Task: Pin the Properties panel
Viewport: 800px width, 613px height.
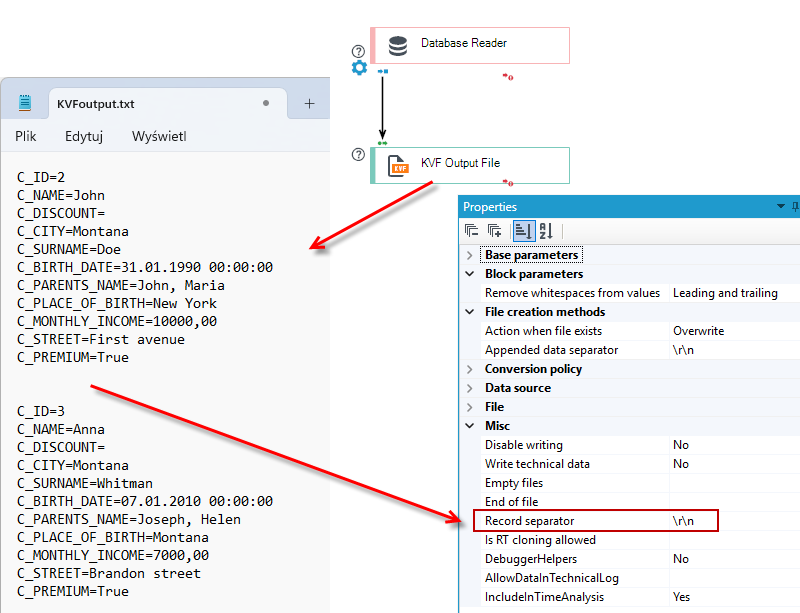Action: [x=795, y=206]
